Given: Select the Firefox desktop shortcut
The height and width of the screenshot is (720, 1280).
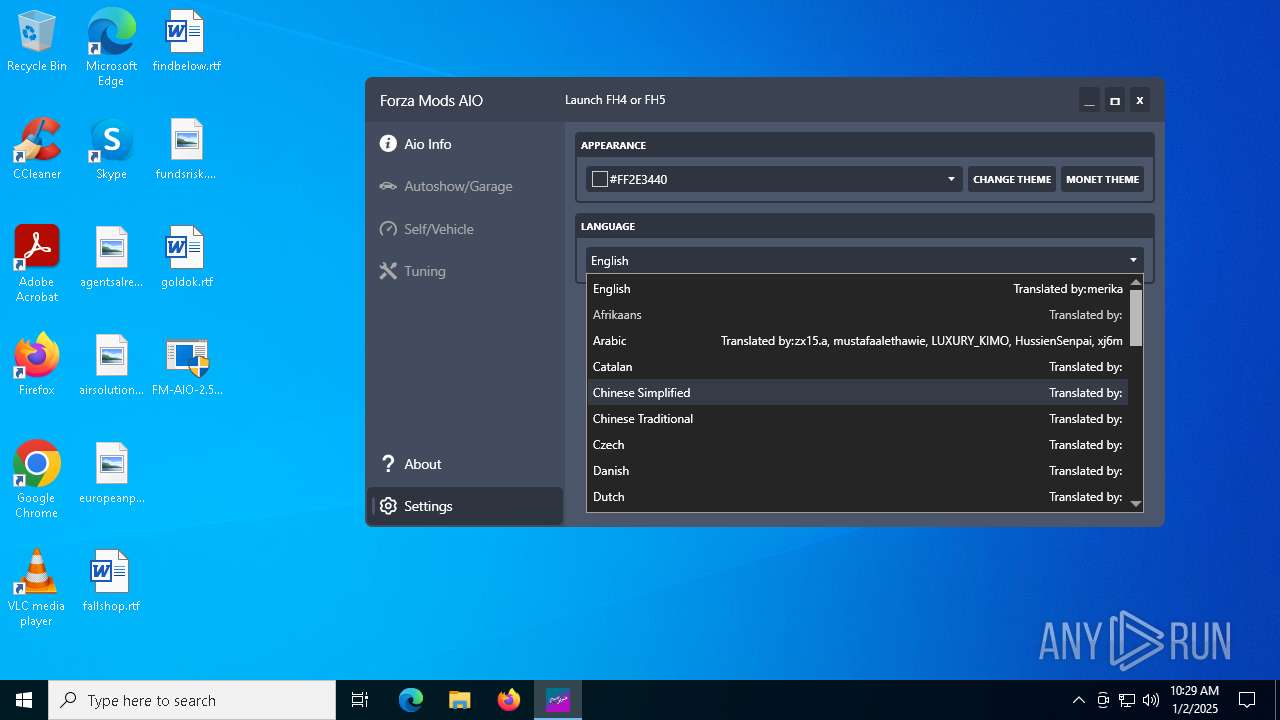Looking at the screenshot, I should pos(37,365).
